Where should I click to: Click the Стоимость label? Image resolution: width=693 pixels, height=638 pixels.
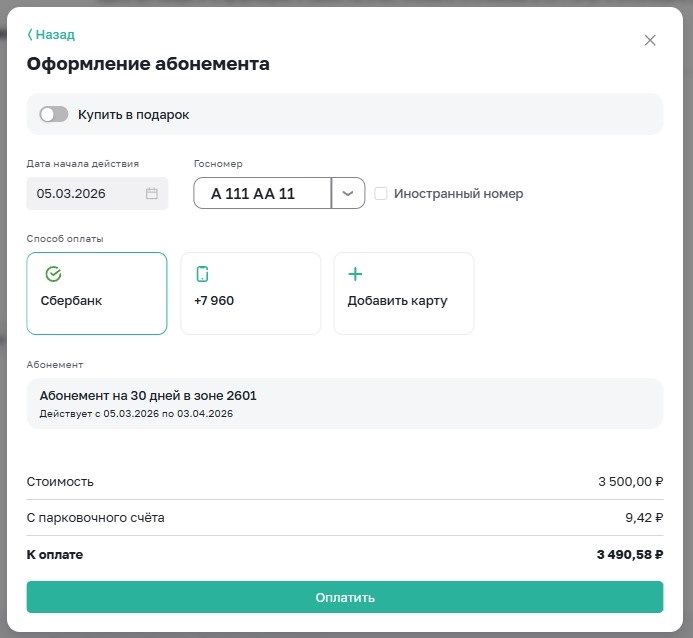coord(60,482)
